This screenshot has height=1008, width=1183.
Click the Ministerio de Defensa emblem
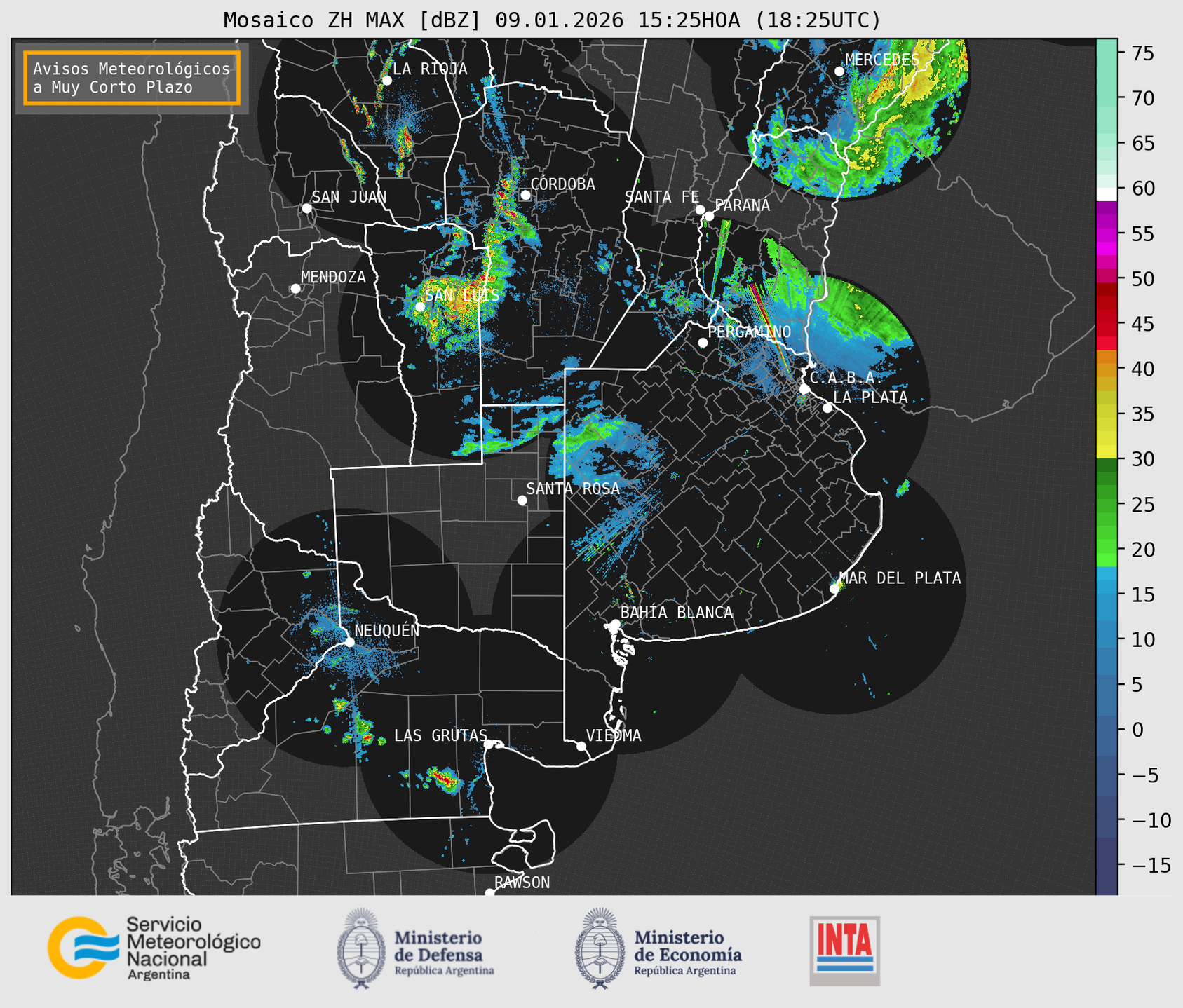(361, 949)
